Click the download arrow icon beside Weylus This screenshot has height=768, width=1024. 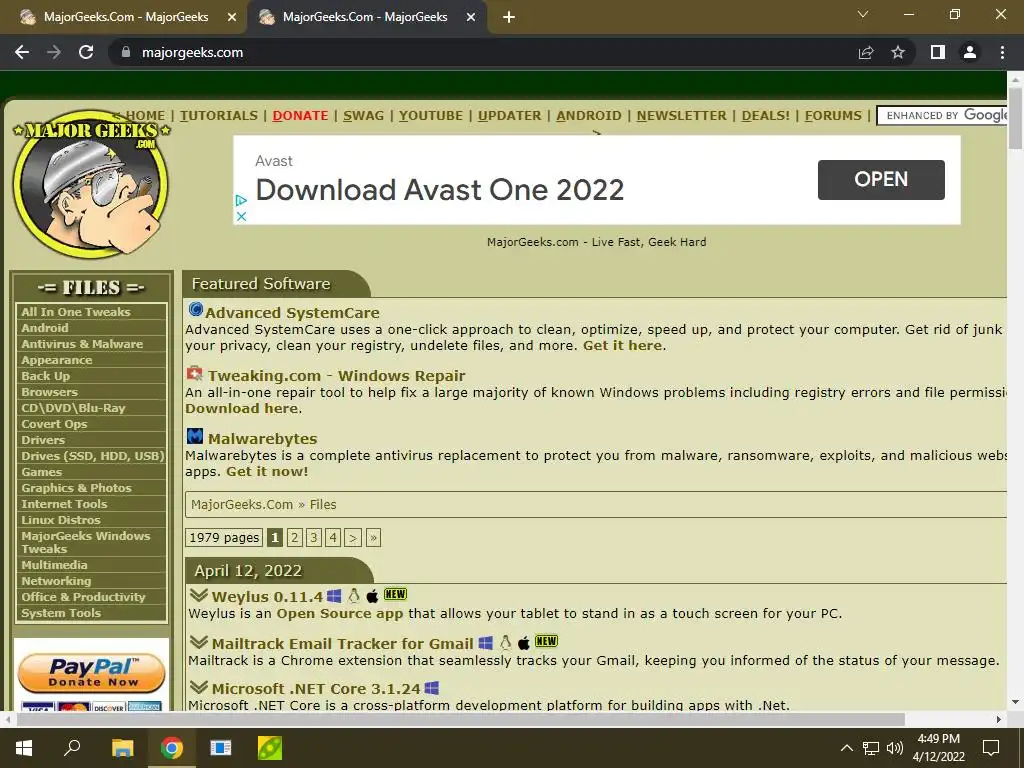tap(199, 596)
